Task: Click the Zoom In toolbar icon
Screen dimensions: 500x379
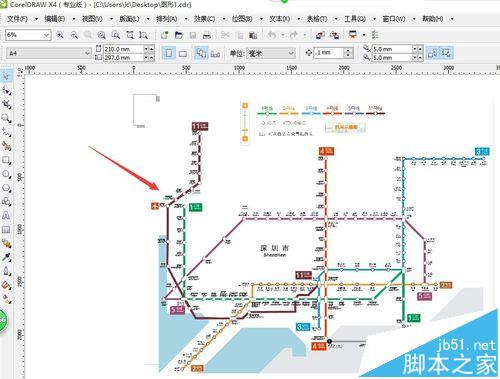Action: [60, 35]
